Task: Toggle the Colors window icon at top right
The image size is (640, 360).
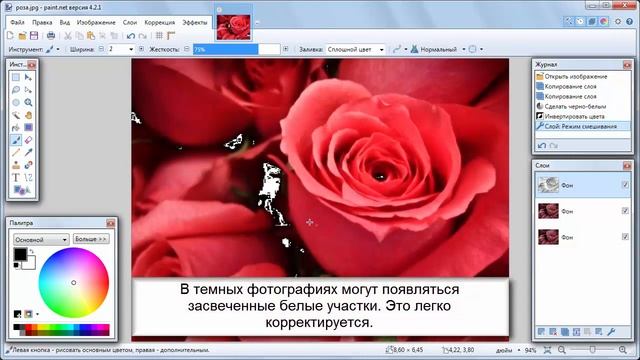Action: click(x=604, y=21)
